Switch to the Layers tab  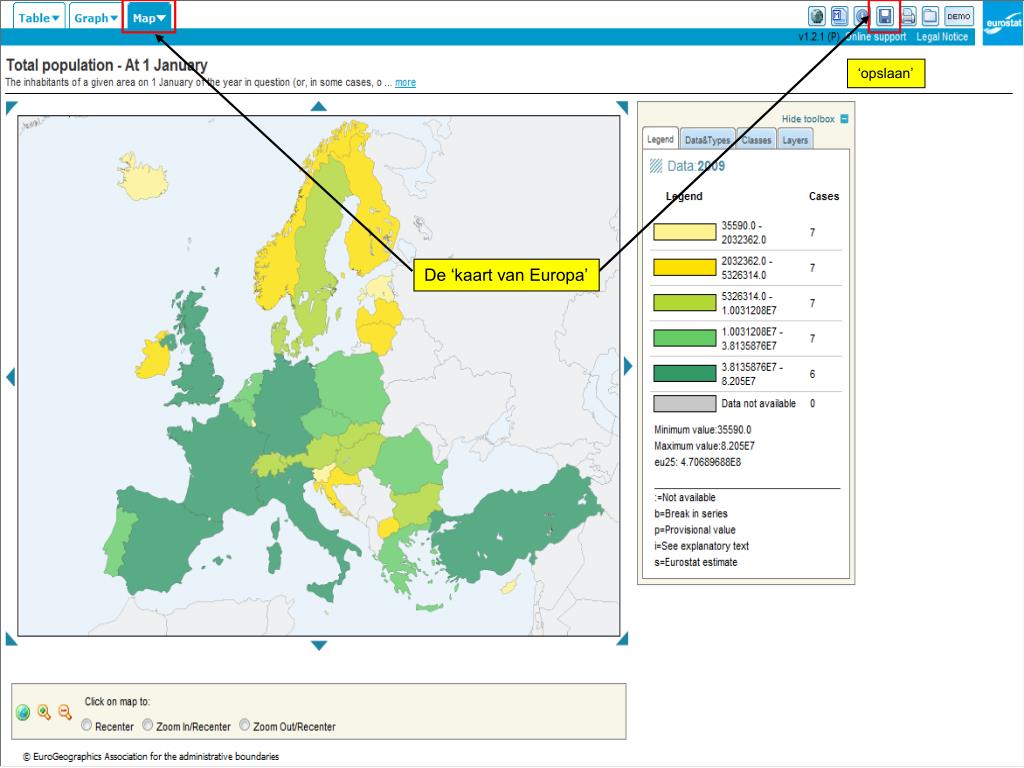[795, 140]
